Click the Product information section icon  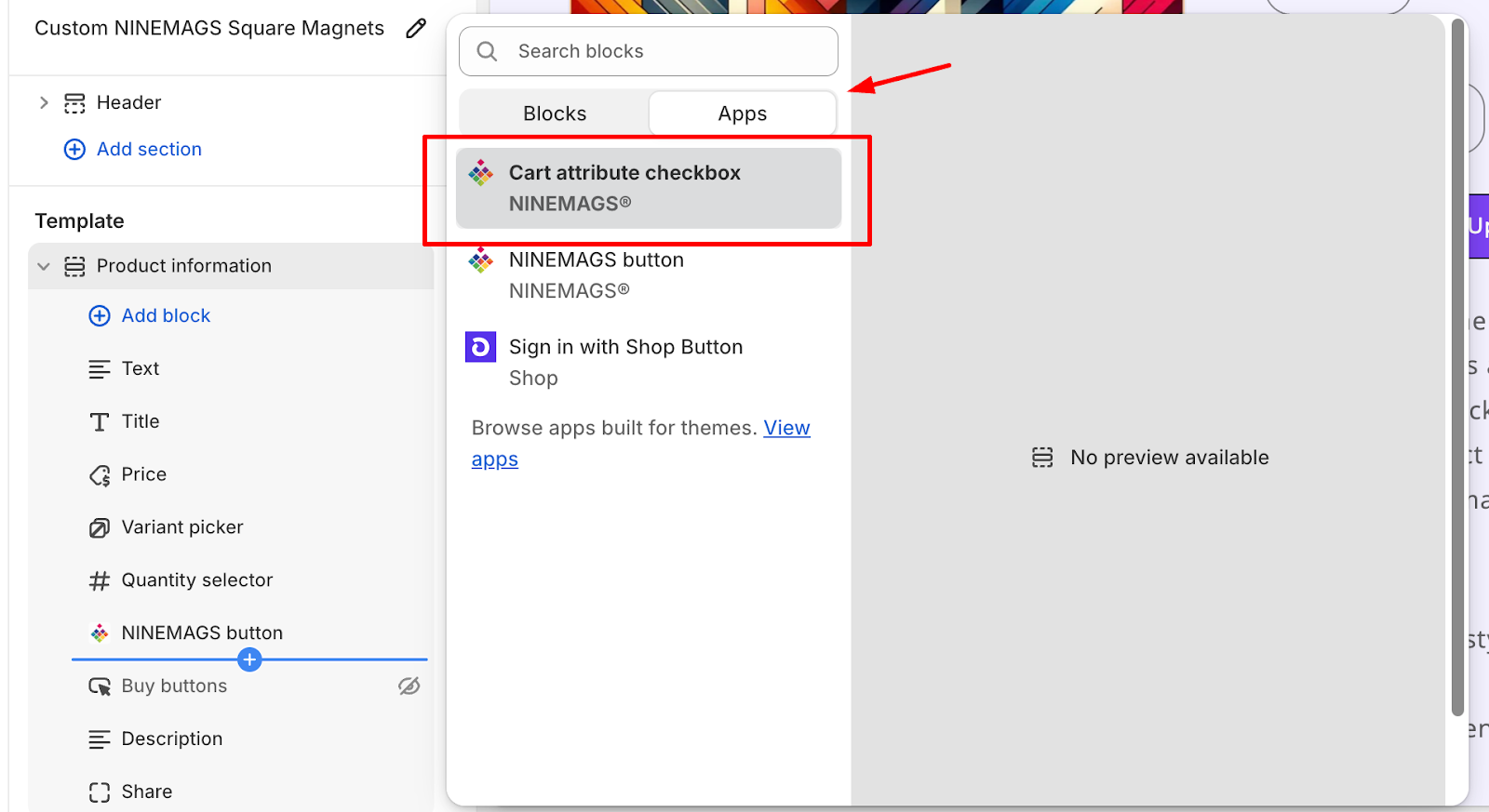click(x=74, y=267)
